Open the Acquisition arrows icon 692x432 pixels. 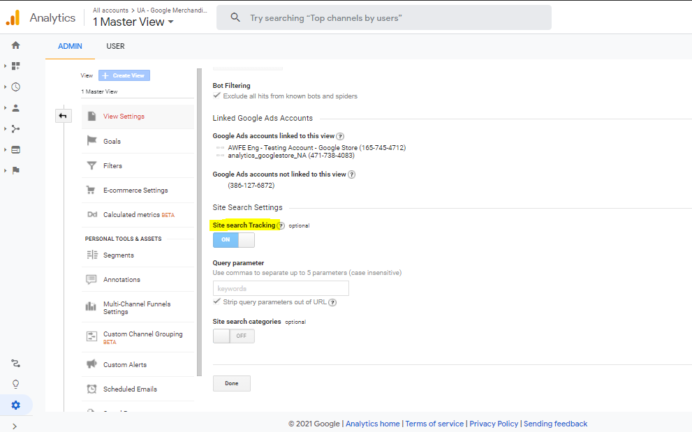(x=16, y=129)
